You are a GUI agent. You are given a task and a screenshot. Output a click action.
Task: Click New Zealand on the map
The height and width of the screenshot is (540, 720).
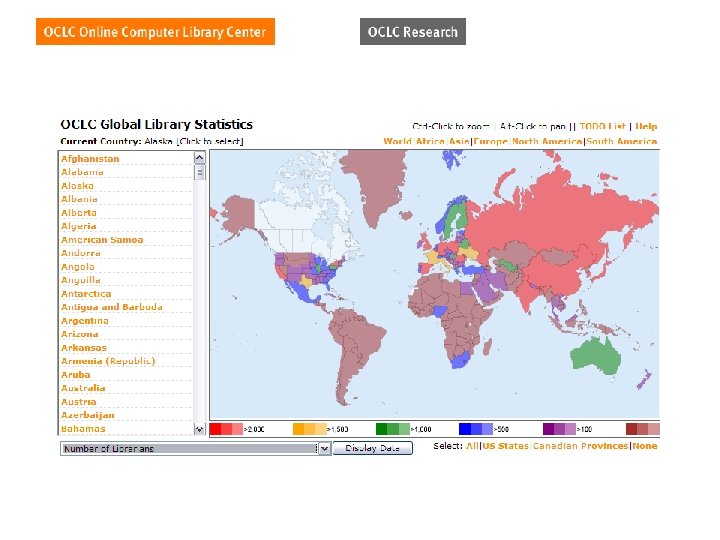coord(644,380)
